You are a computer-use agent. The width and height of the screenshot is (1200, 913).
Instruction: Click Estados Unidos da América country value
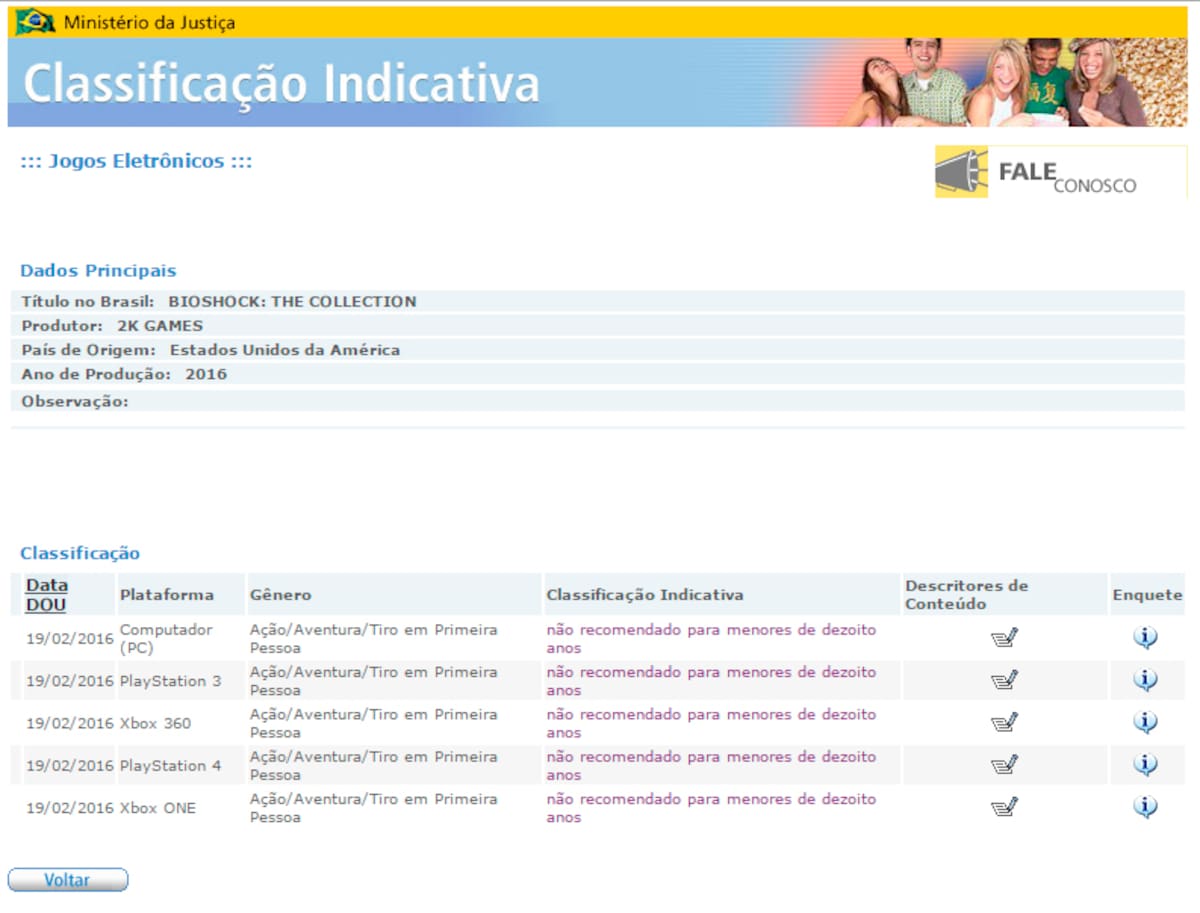[285, 350]
